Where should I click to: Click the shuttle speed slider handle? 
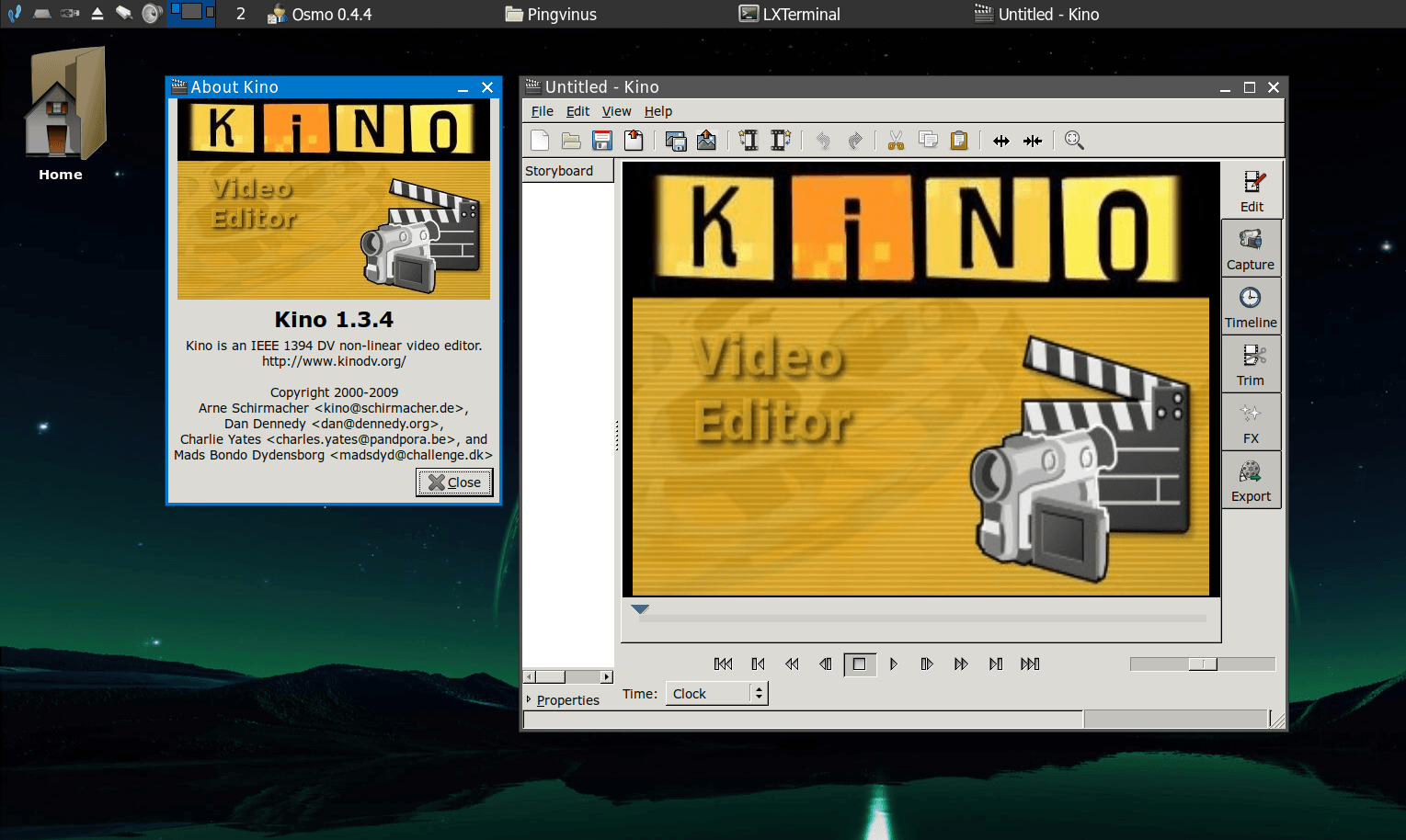pos(1203,664)
